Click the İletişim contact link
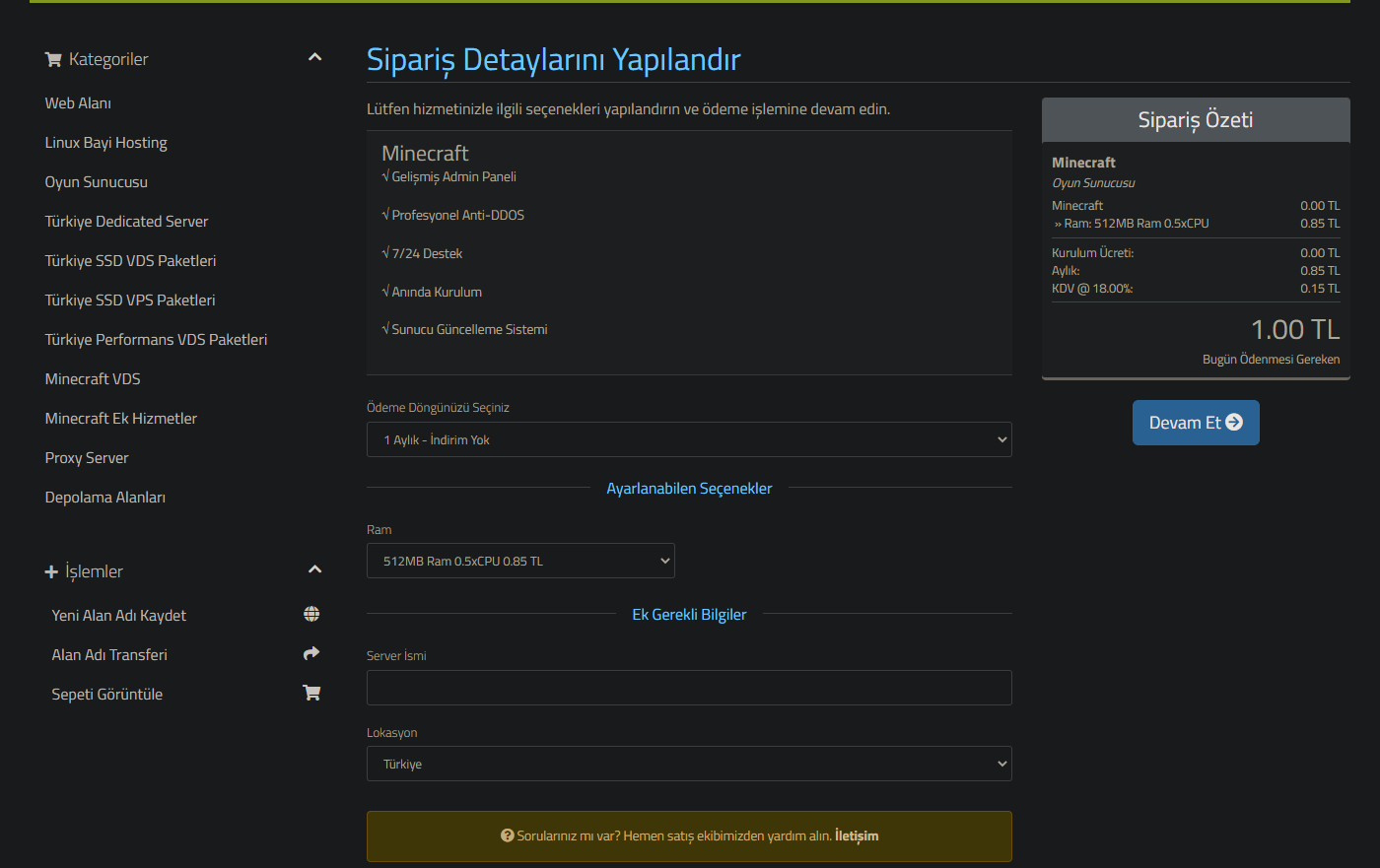Screen dimensions: 1380x868 coord(857,835)
